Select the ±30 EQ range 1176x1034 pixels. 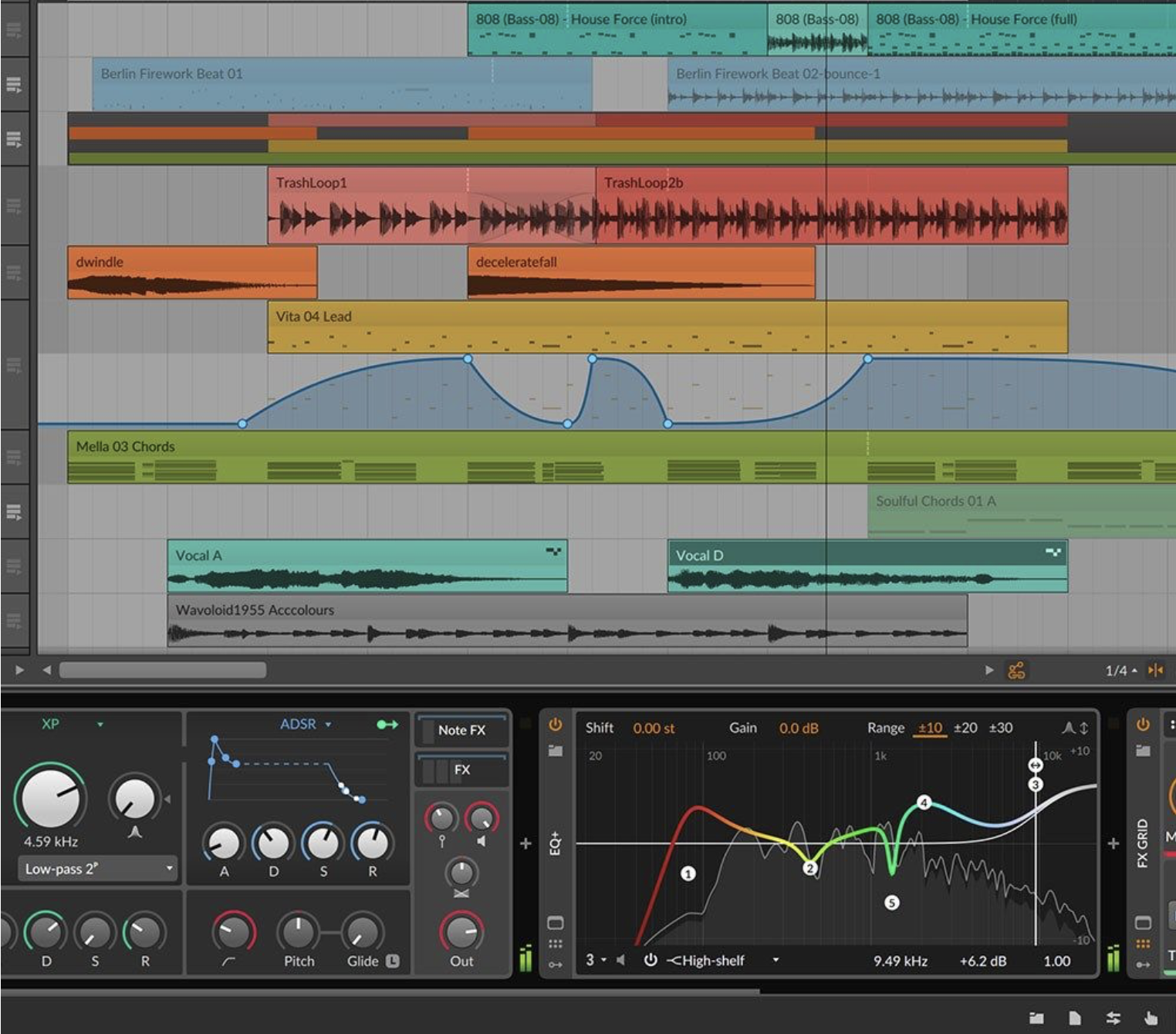click(1001, 728)
